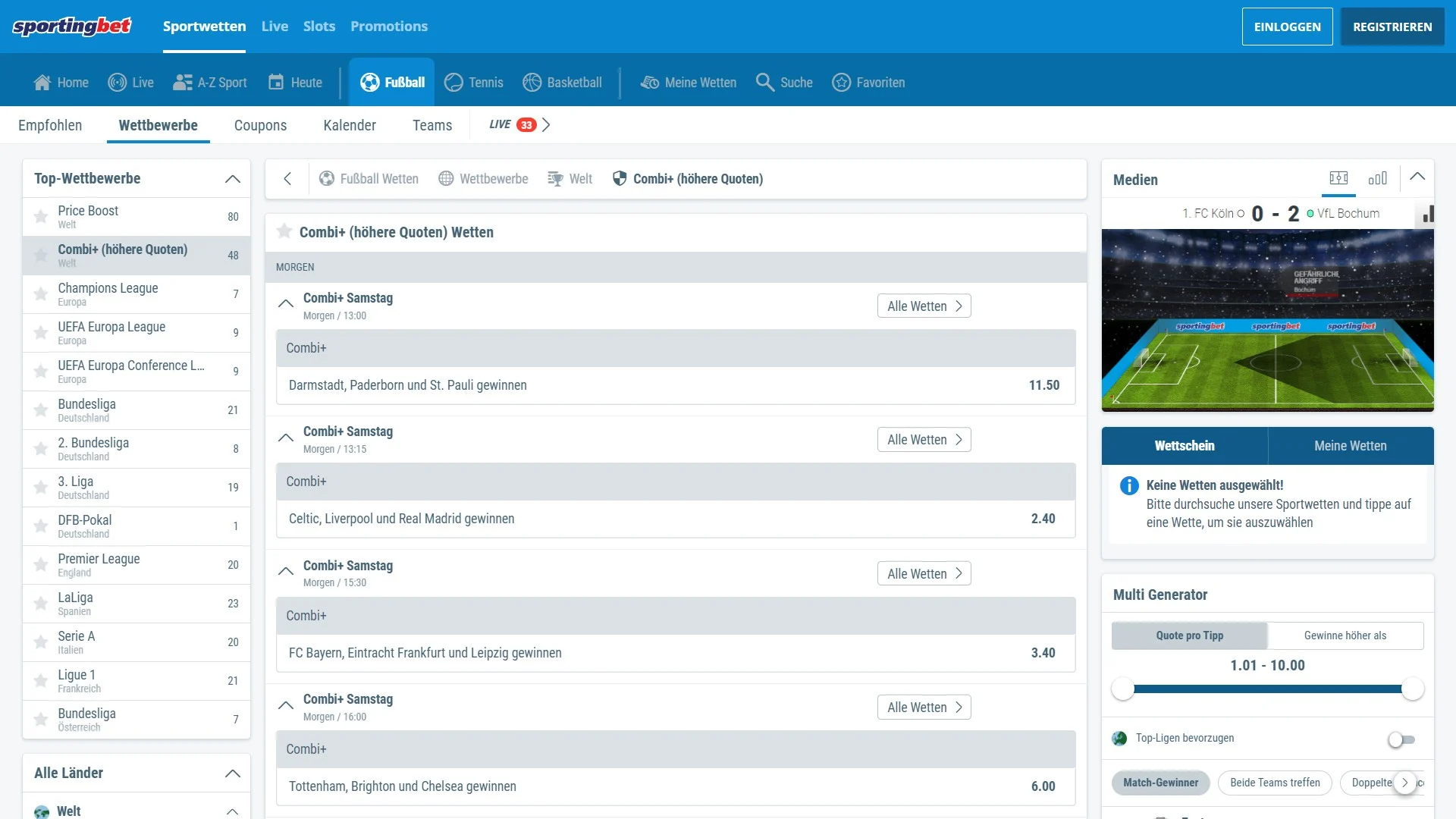
Task: Toggle Top-Ligen bevorzugen switch
Action: pos(1401,739)
